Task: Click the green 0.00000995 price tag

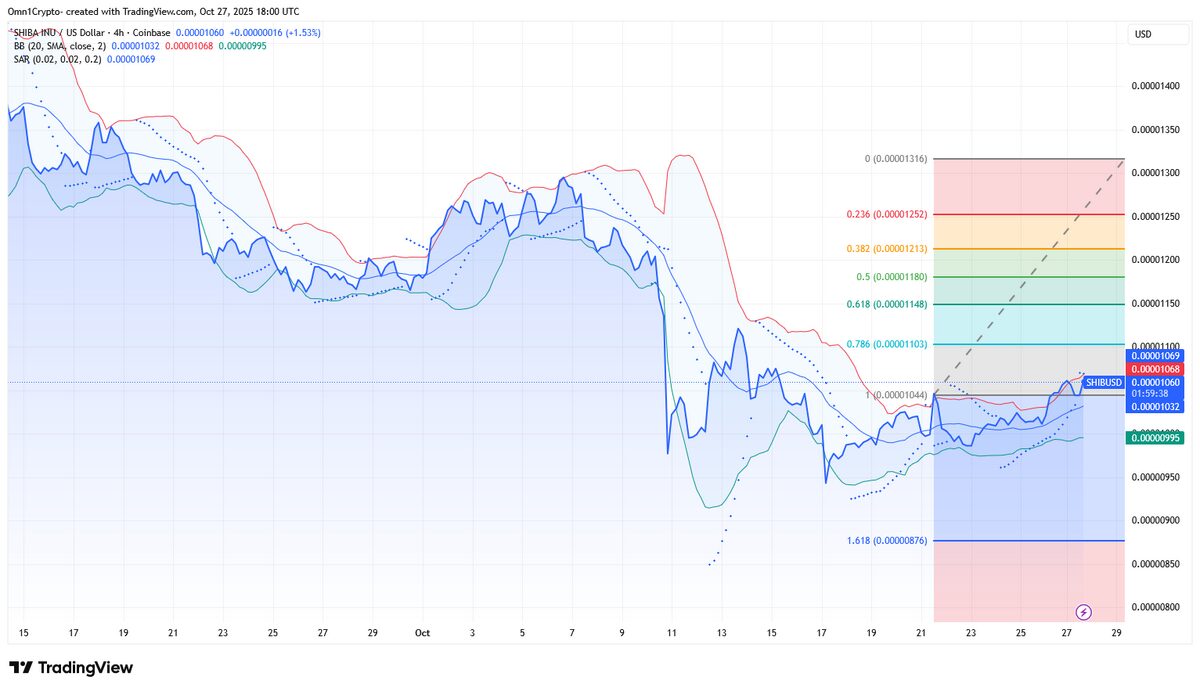Action: click(1155, 437)
